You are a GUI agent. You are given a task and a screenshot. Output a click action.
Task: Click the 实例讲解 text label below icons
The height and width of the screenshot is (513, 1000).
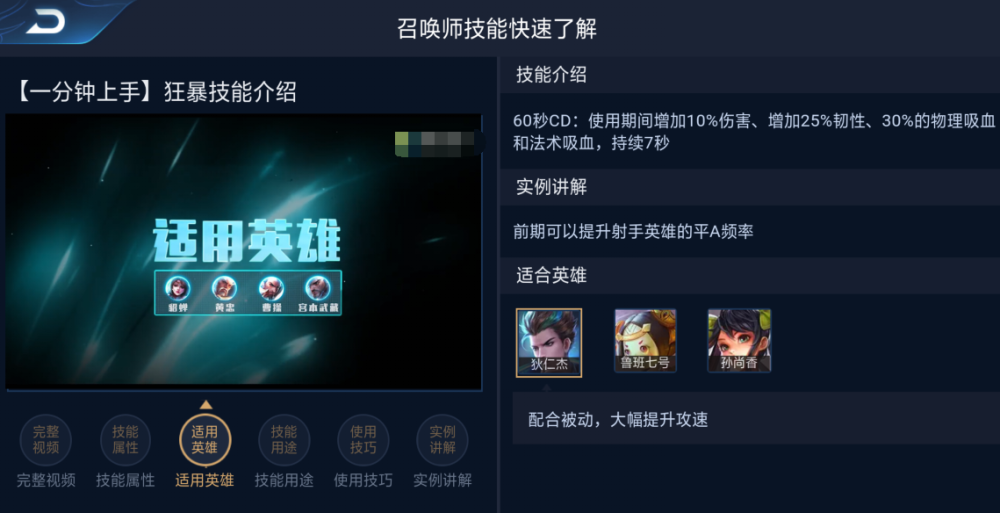442,480
